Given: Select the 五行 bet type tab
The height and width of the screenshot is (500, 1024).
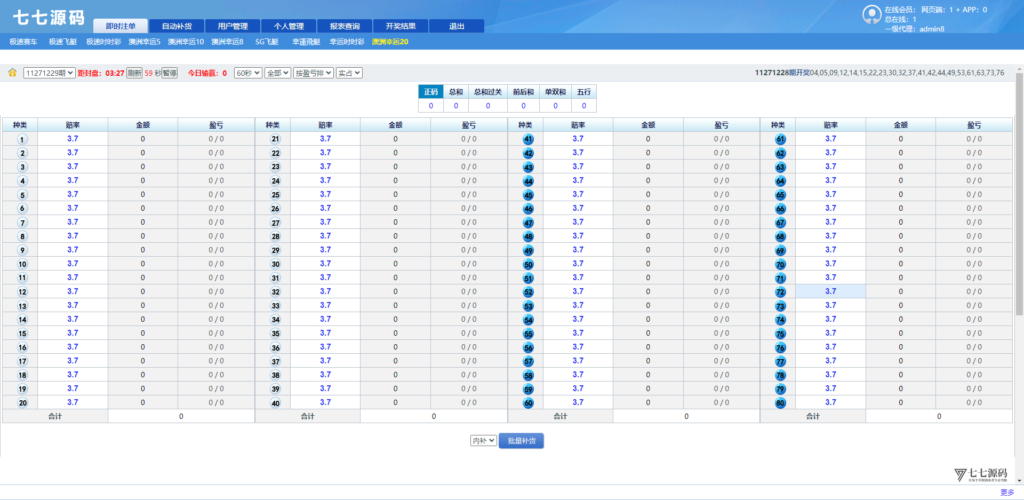Looking at the screenshot, I should pyautogui.click(x=584, y=92).
